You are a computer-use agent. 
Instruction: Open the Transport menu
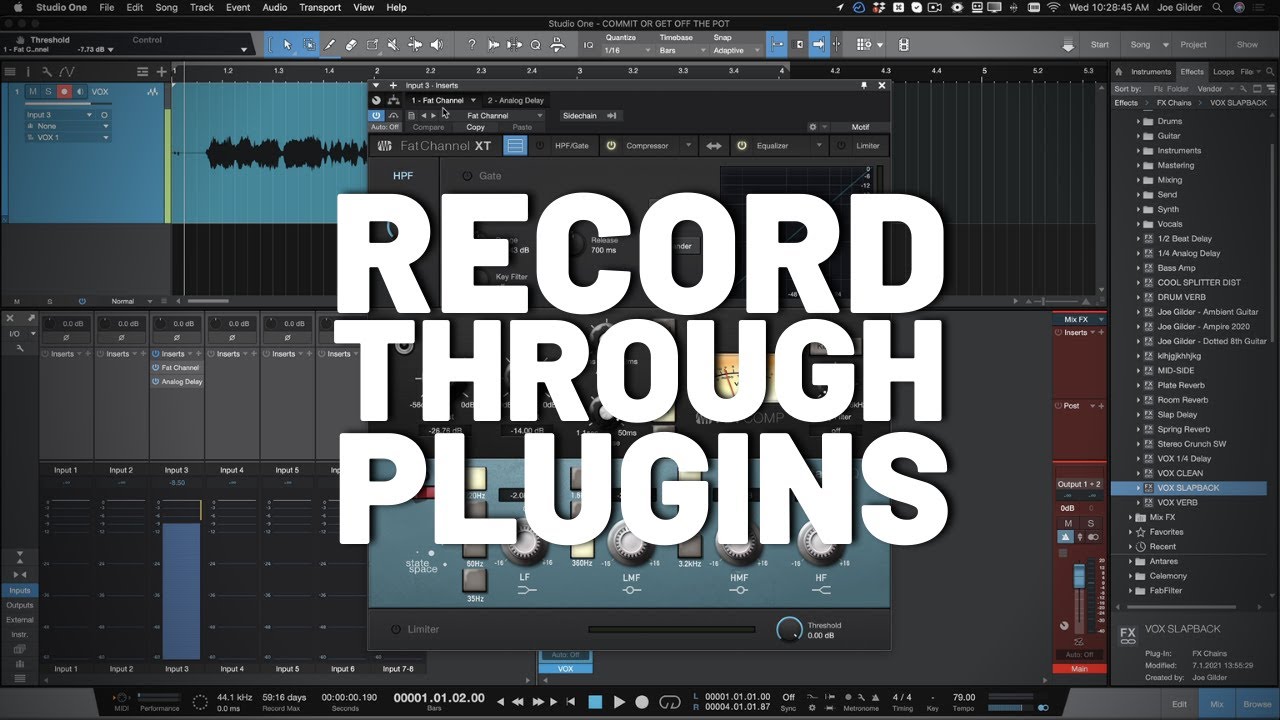320,7
